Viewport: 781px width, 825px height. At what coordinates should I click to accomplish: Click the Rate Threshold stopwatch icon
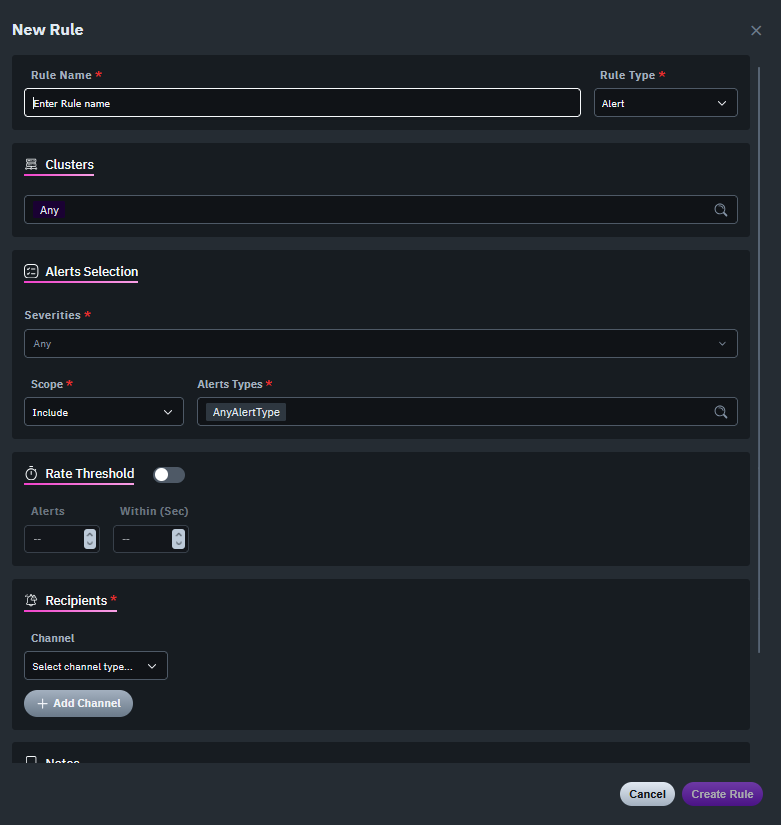[32, 474]
